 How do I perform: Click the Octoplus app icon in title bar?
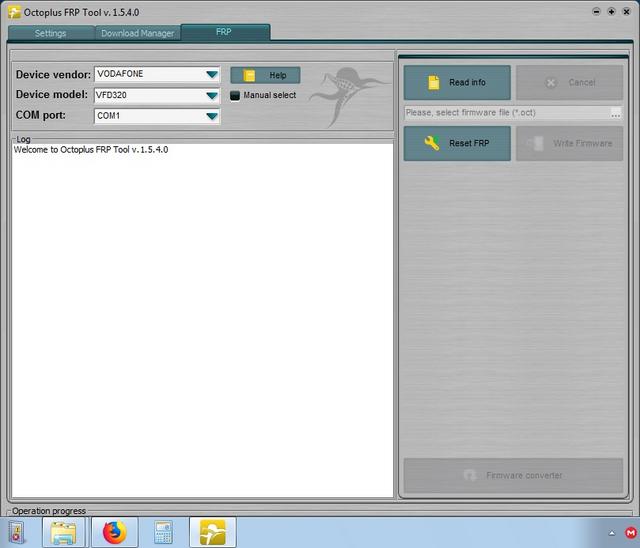click(x=14, y=12)
